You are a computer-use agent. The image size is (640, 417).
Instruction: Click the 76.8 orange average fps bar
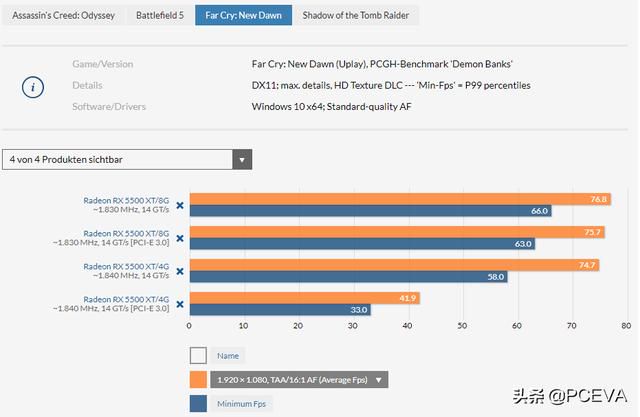point(400,199)
